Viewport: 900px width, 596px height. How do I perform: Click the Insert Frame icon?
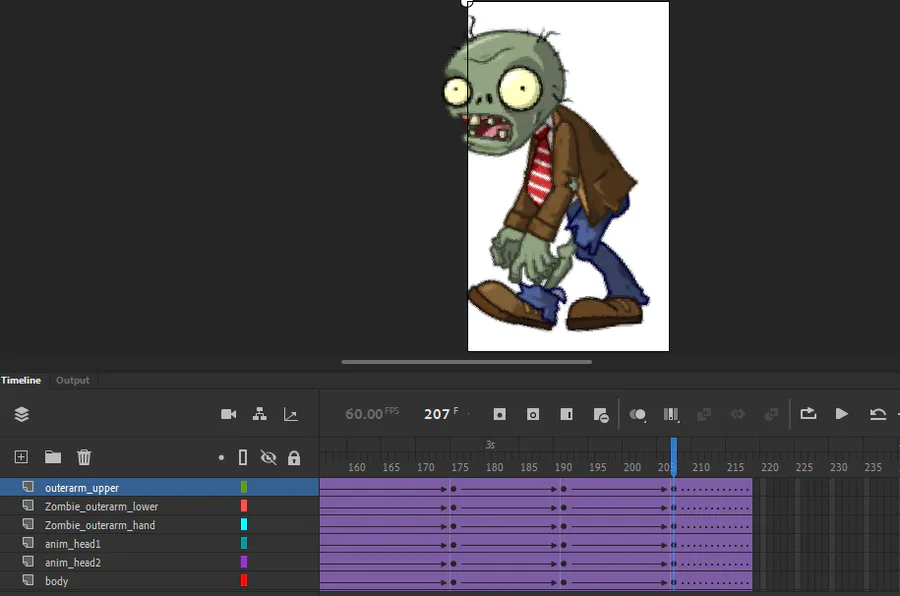[566, 414]
